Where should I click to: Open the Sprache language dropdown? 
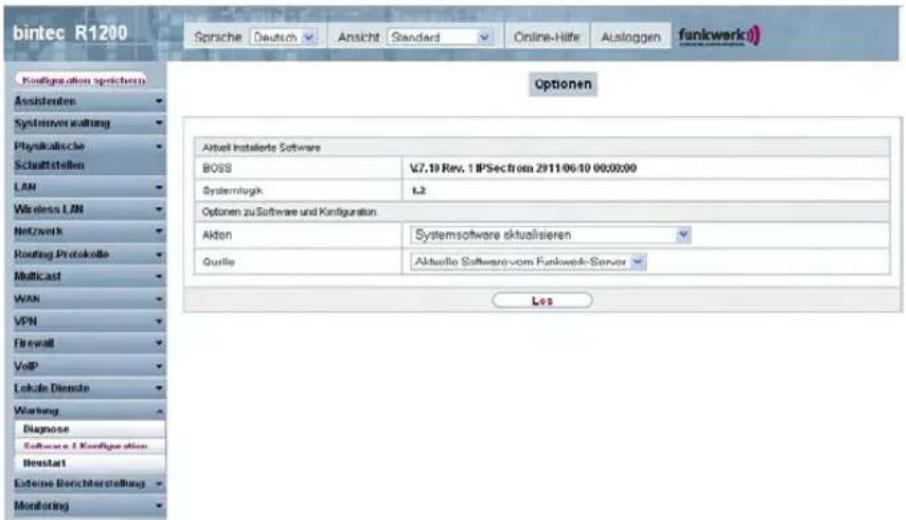tap(283, 37)
